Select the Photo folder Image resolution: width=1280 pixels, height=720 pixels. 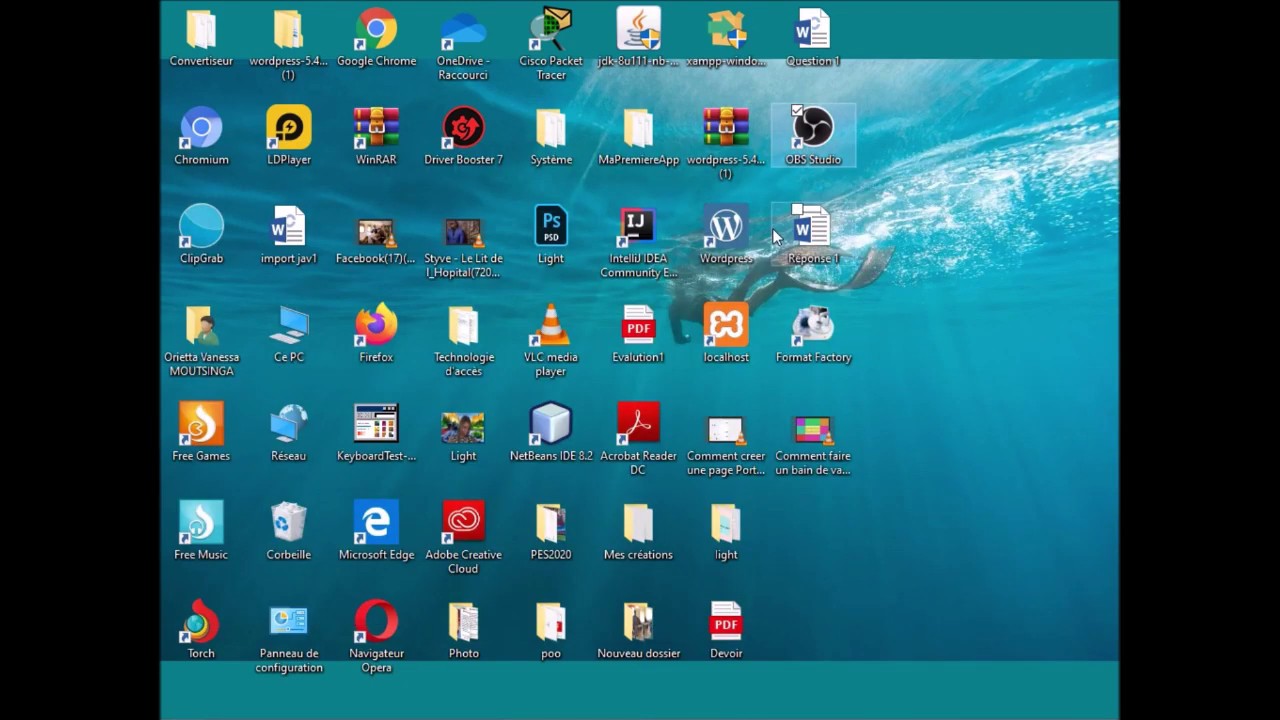pyautogui.click(x=463, y=621)
